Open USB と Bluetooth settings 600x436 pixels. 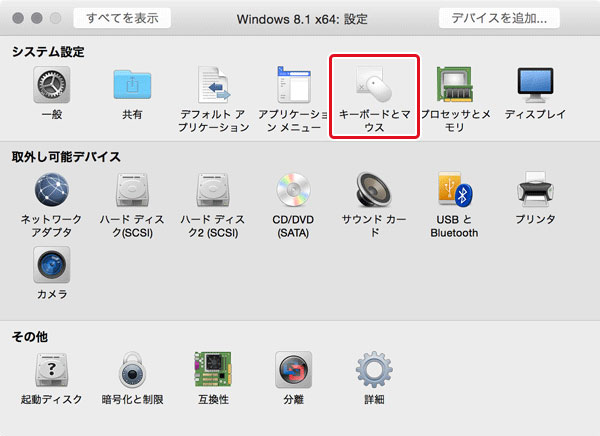coord(455,190)
